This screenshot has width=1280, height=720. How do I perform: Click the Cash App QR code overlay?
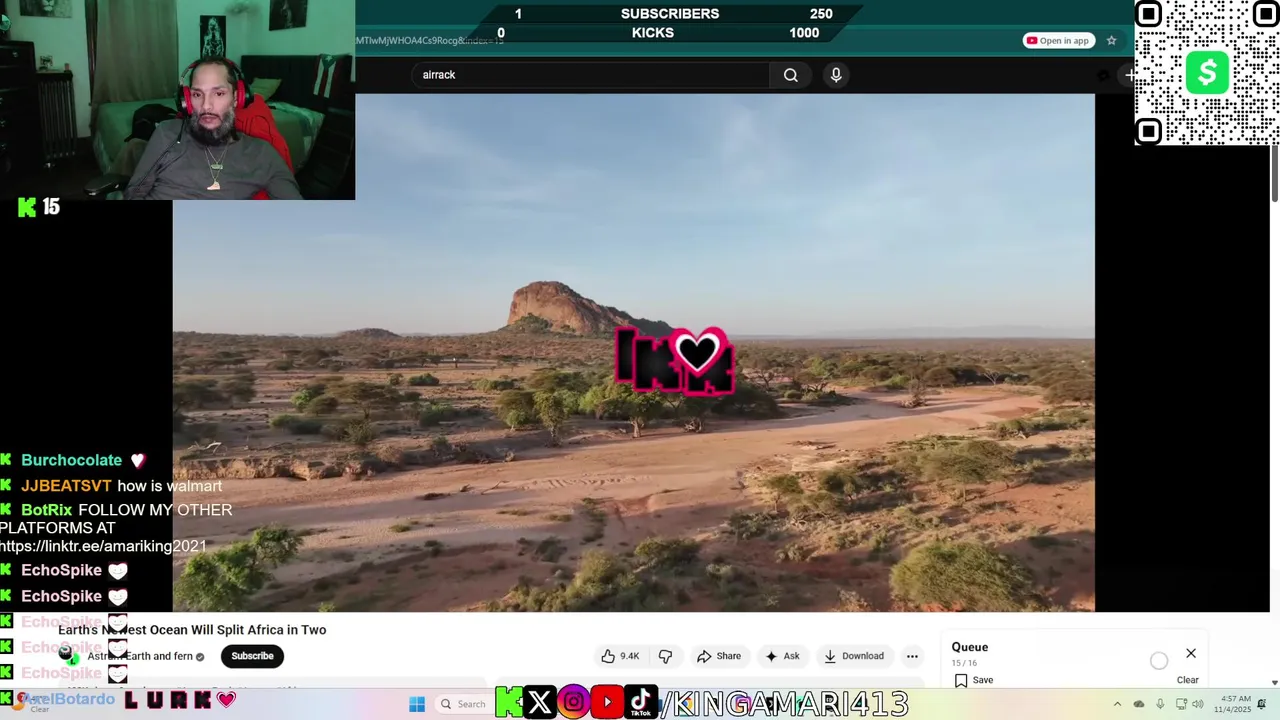click(1207, 73)
